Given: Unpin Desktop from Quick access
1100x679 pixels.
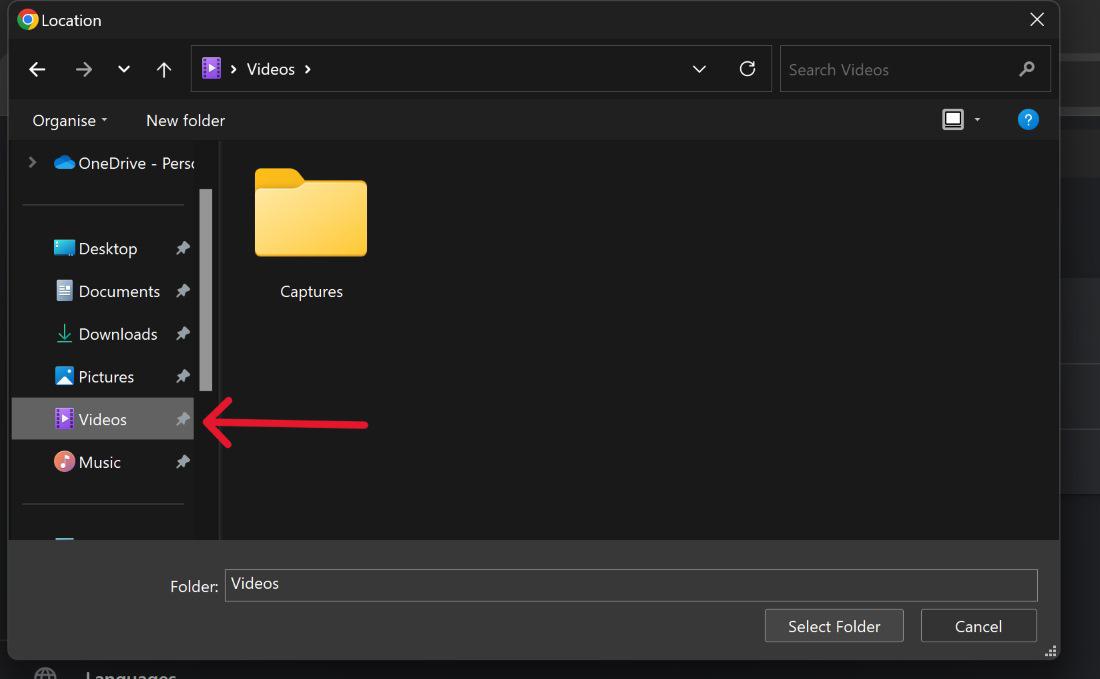Looking at the screenshot, I should point(182,248).
